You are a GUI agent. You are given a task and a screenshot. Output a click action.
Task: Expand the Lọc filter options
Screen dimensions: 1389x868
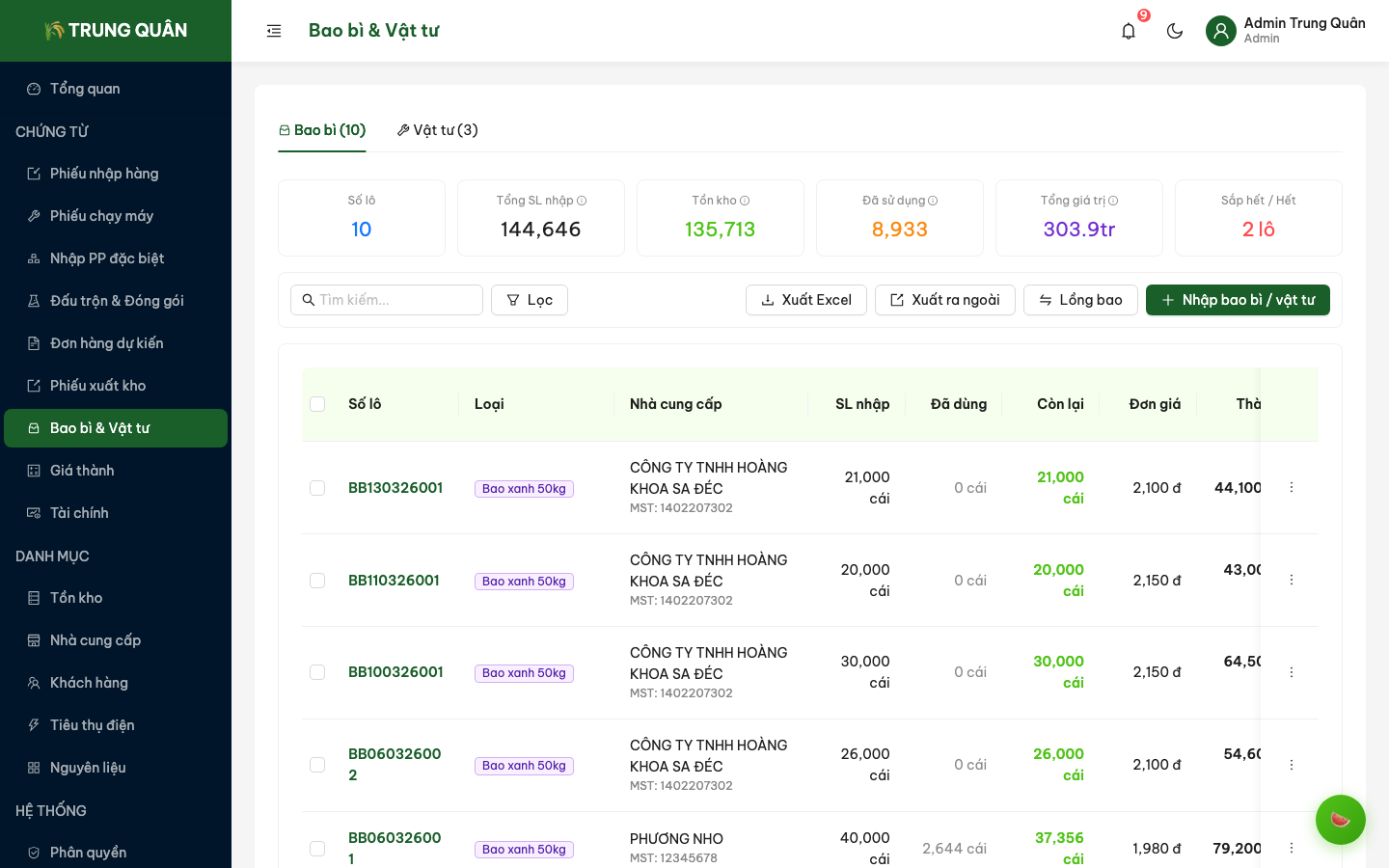(529, 300)
